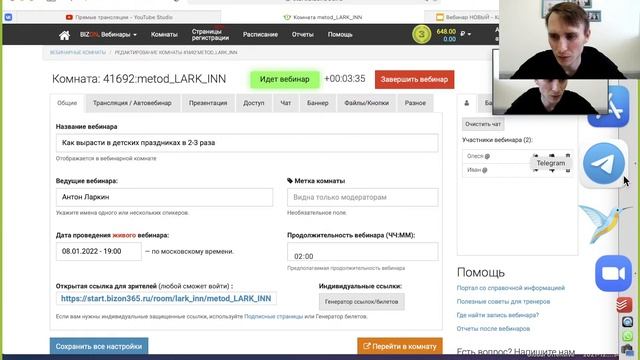The height and width of the screenshot is (360, 640).
Task: Open the Чат settings tab
Action: [x=286, y=103]
